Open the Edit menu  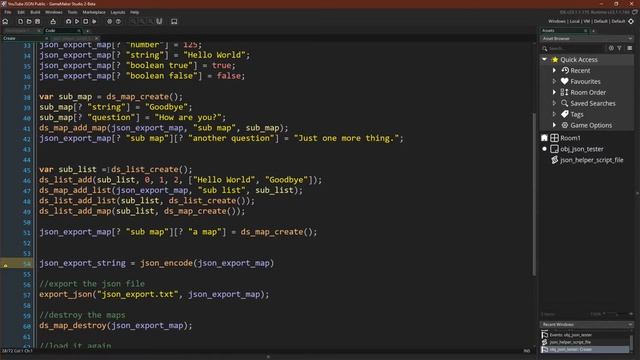coord(21,12)
